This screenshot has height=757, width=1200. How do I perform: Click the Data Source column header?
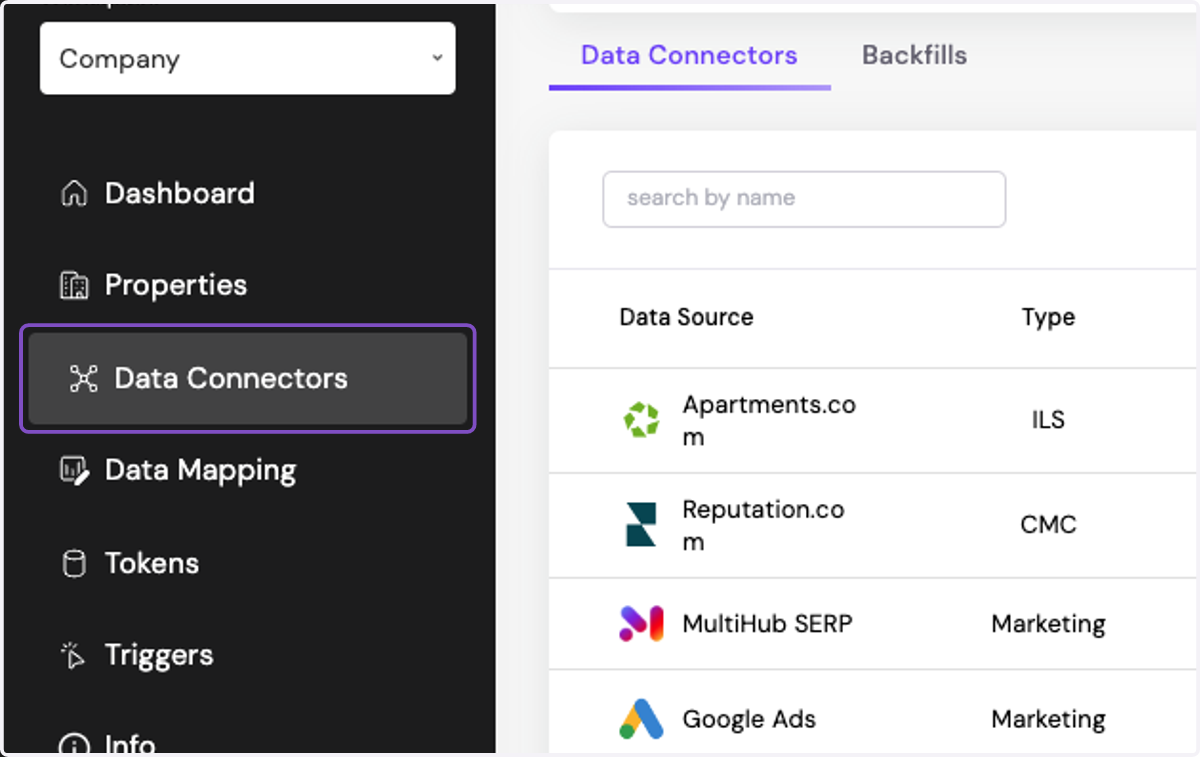(x=686, y=317)
